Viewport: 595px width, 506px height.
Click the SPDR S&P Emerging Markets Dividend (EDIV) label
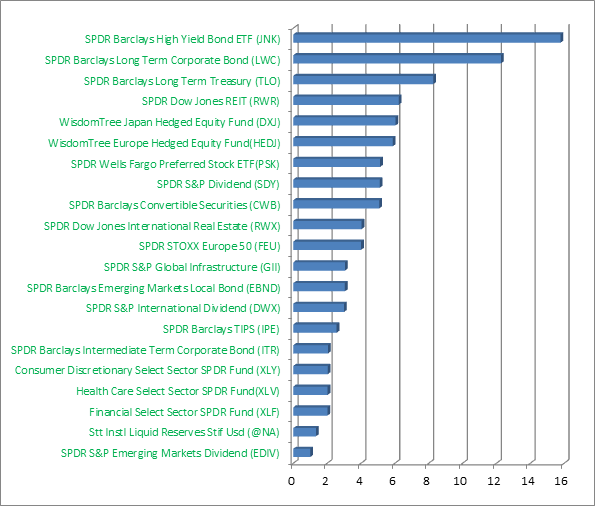click(170, 453)
